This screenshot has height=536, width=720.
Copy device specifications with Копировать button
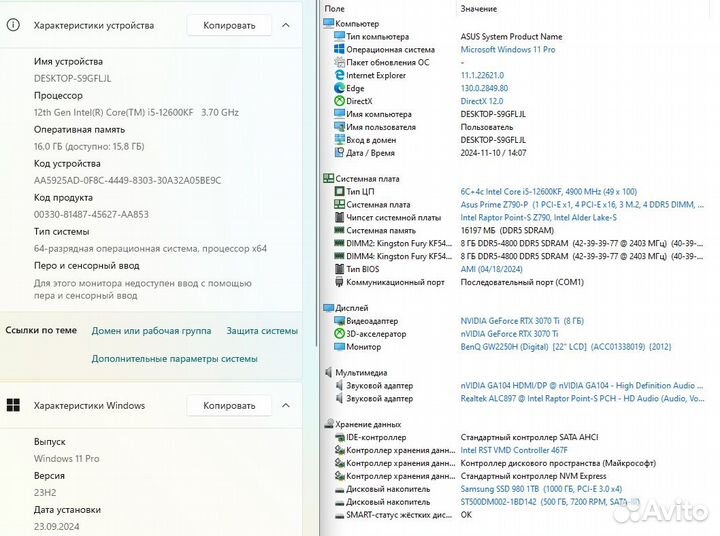tap(229, 25)
